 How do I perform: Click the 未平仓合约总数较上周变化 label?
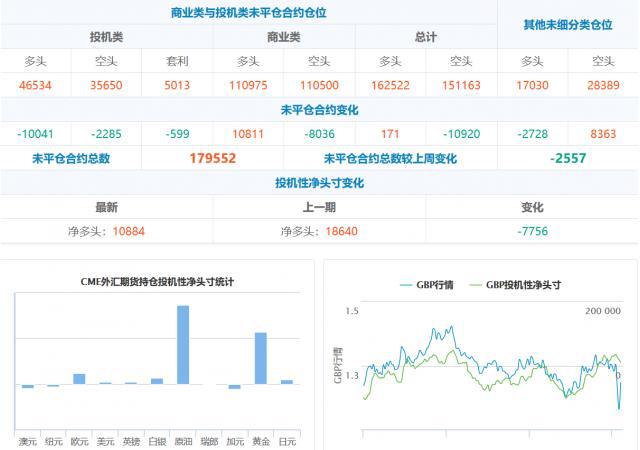[390, 158]
